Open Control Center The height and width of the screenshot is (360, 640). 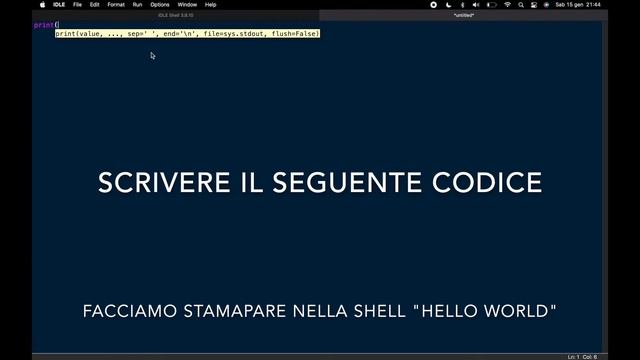534,5
